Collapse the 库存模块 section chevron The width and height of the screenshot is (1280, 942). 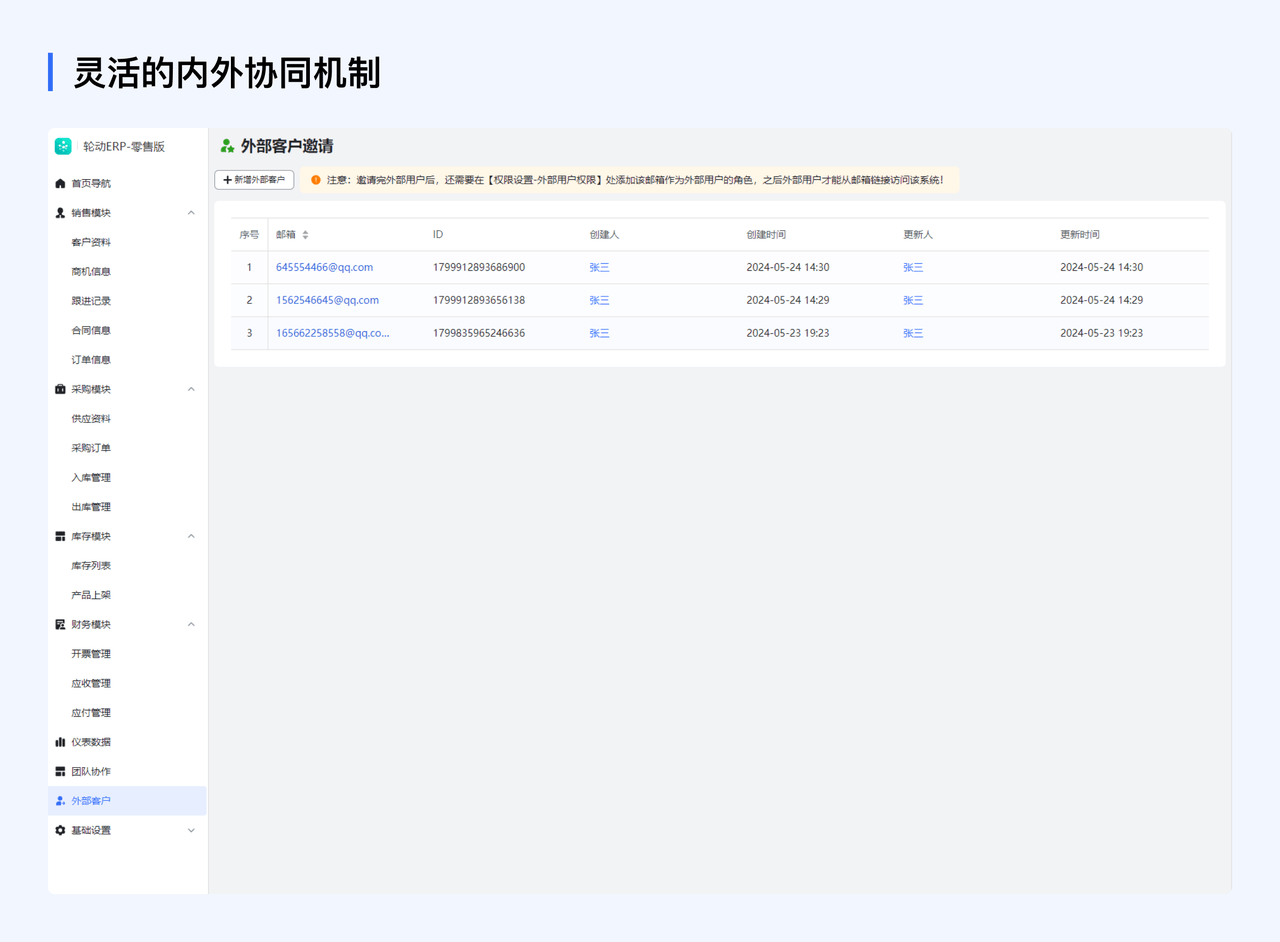pos(191,536)
